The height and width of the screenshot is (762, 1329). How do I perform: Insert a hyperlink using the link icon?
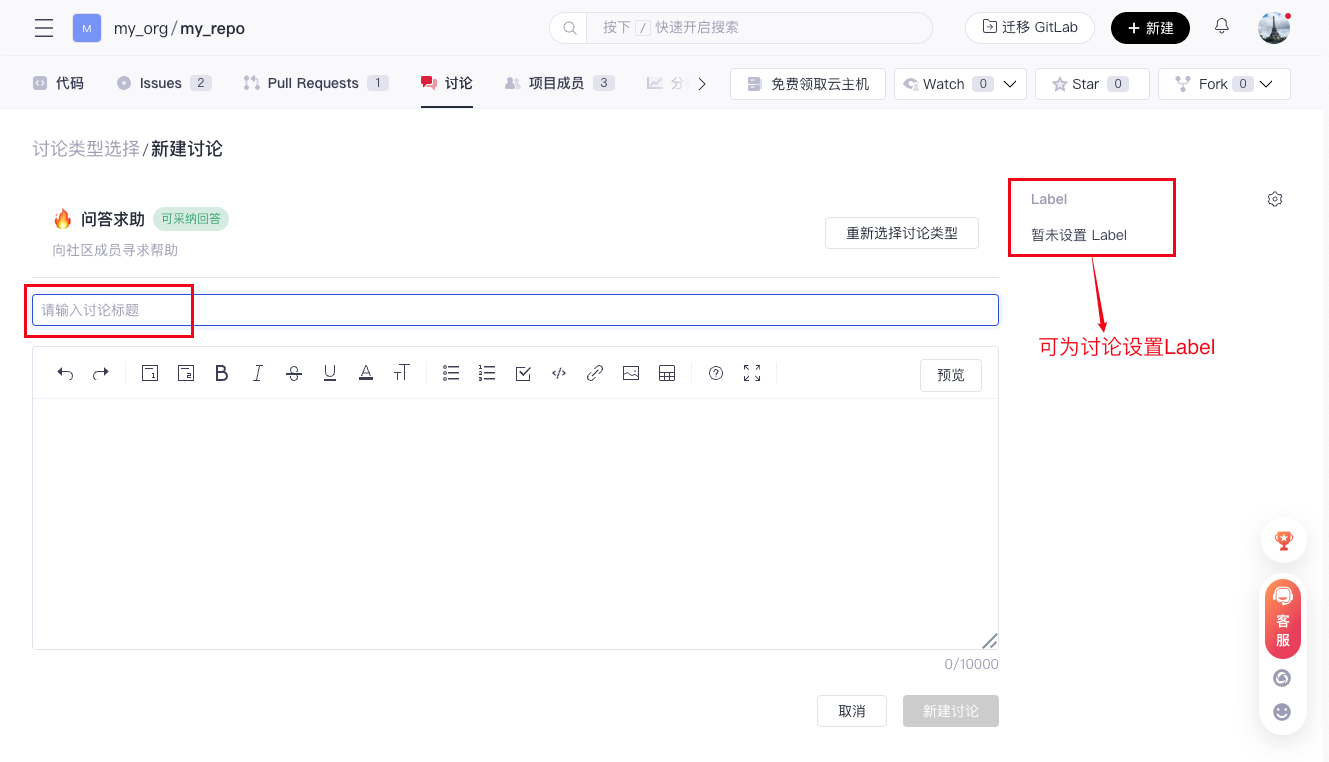coord(595,373)
